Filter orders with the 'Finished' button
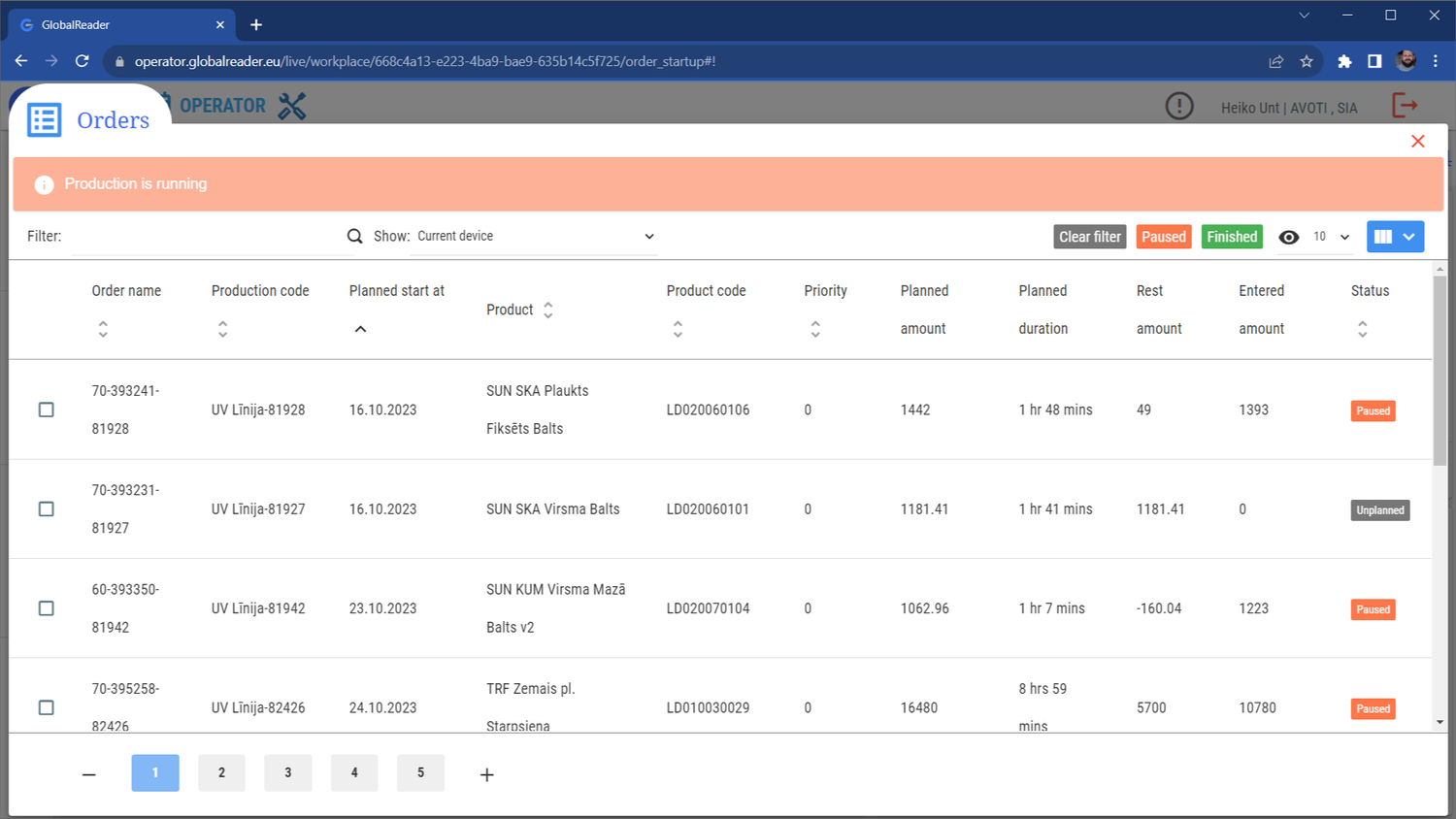1456x819 pixels. click(1232, 236)
